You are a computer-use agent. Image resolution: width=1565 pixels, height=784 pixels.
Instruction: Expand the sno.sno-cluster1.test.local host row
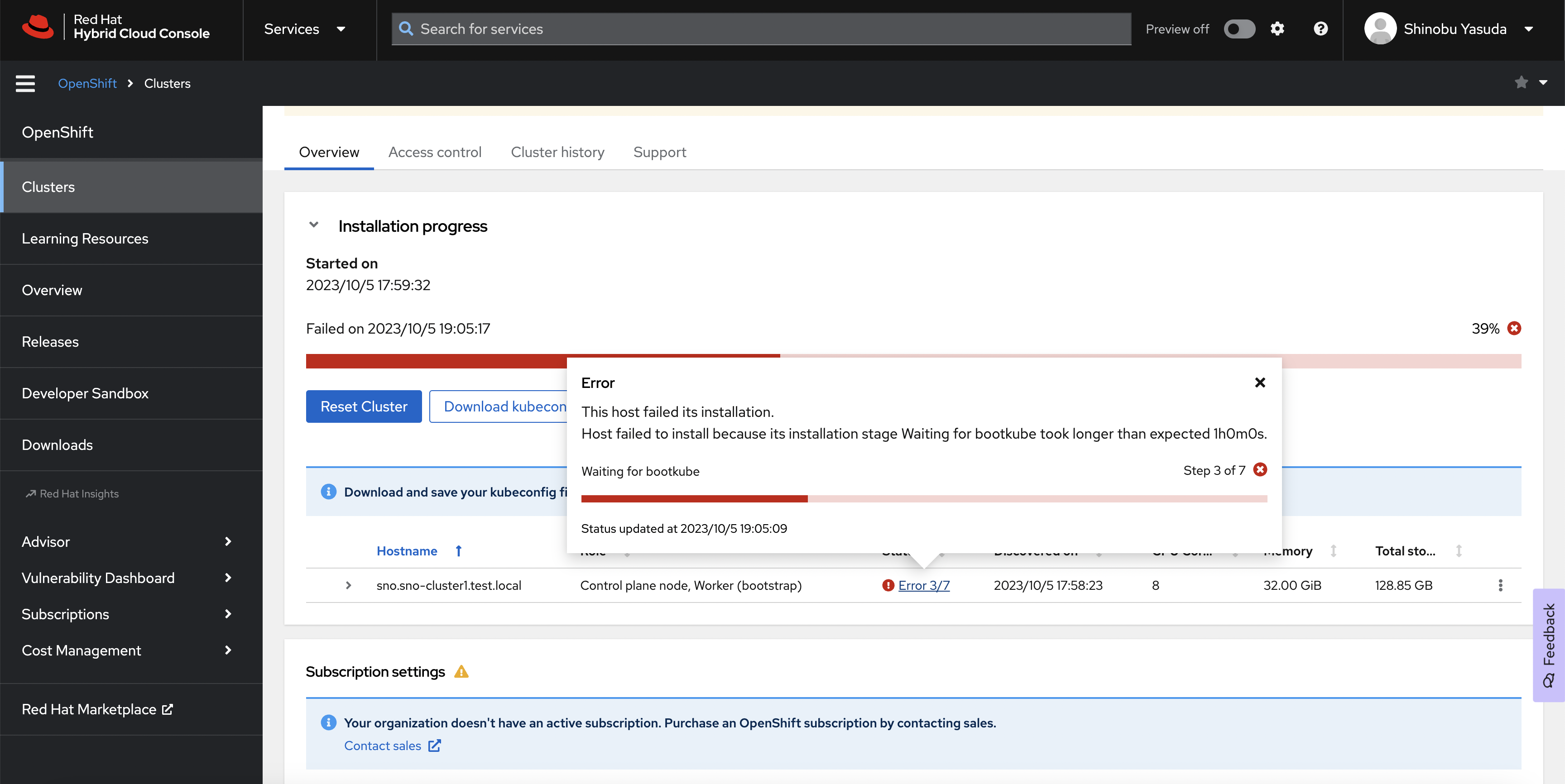[x=348, y=585]
